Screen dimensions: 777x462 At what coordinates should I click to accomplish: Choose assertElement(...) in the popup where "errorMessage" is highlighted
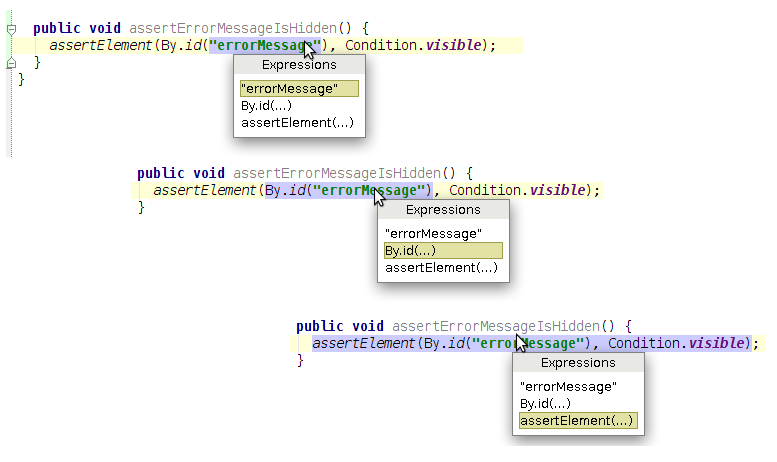[297, 122]
